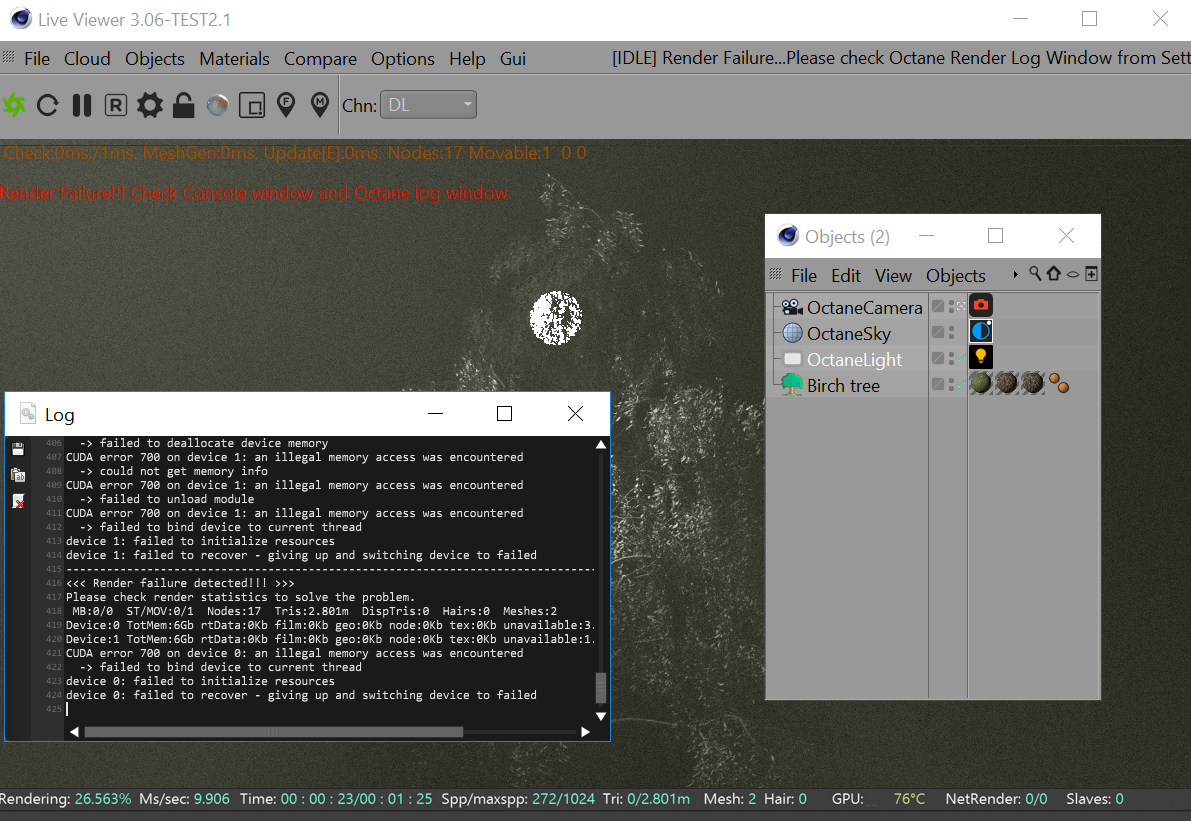Click the search magnifier in Objects window
1191x821 pixels.
(1035, 273)
